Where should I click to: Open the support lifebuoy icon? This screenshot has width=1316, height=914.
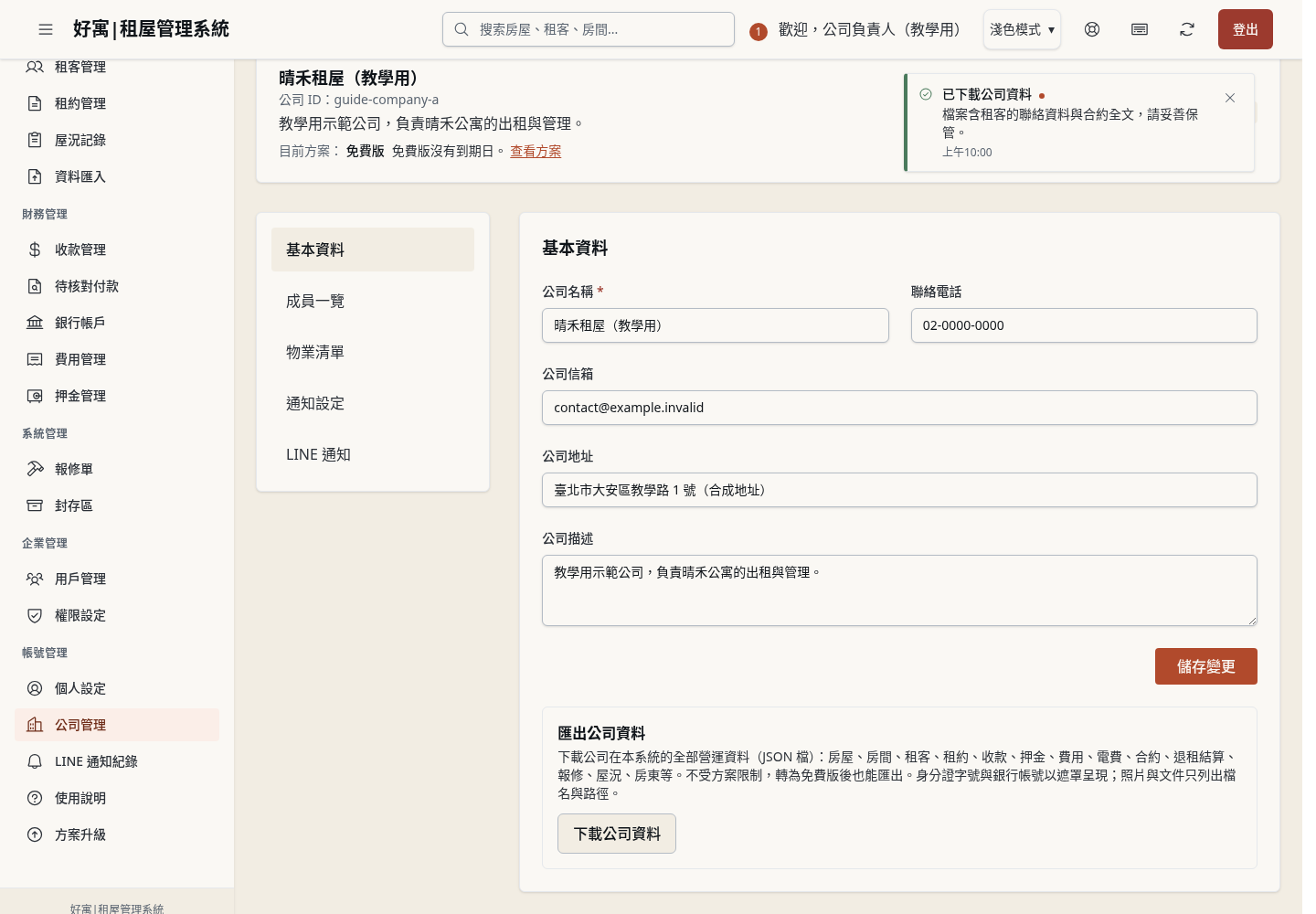pos(1092,29)
